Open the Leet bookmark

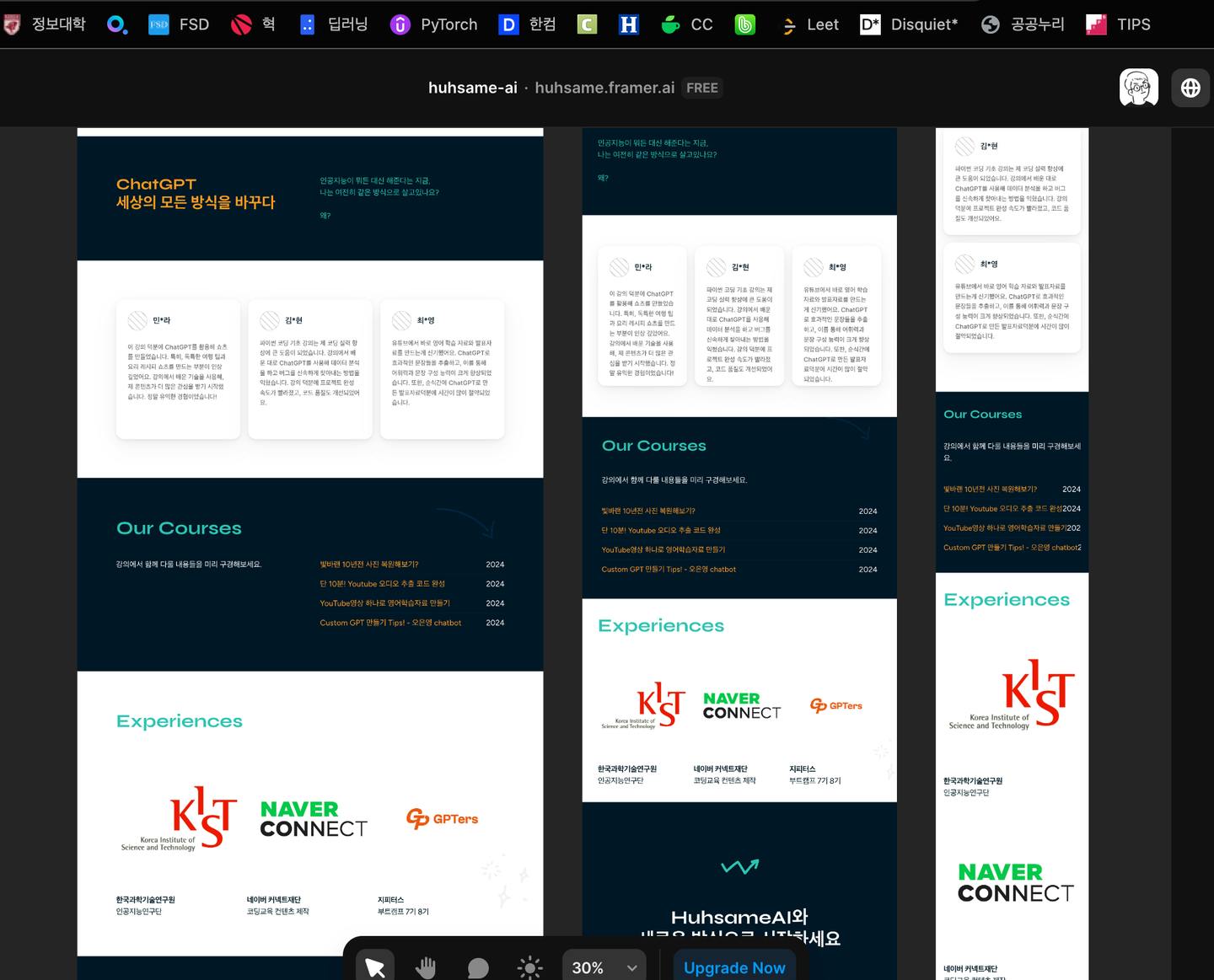(x=809, y=24)
